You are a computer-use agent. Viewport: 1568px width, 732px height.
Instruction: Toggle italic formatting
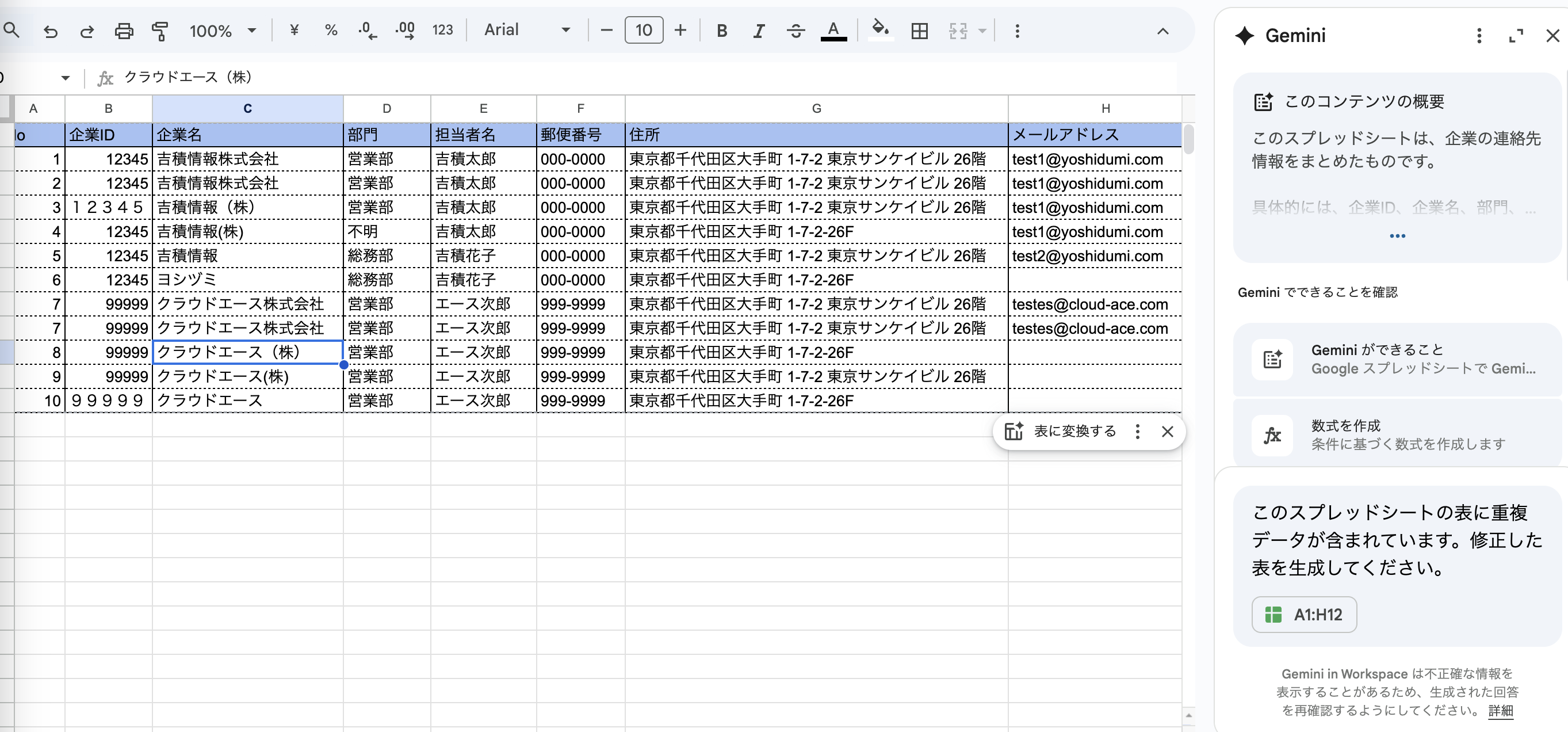(x=759, y=30)
